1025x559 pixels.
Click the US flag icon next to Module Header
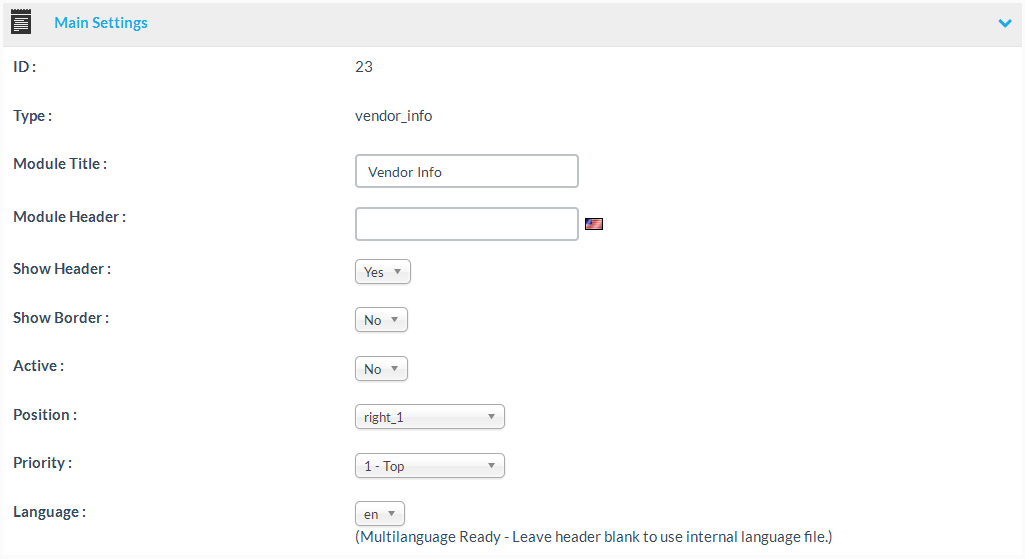pos(594,224)
